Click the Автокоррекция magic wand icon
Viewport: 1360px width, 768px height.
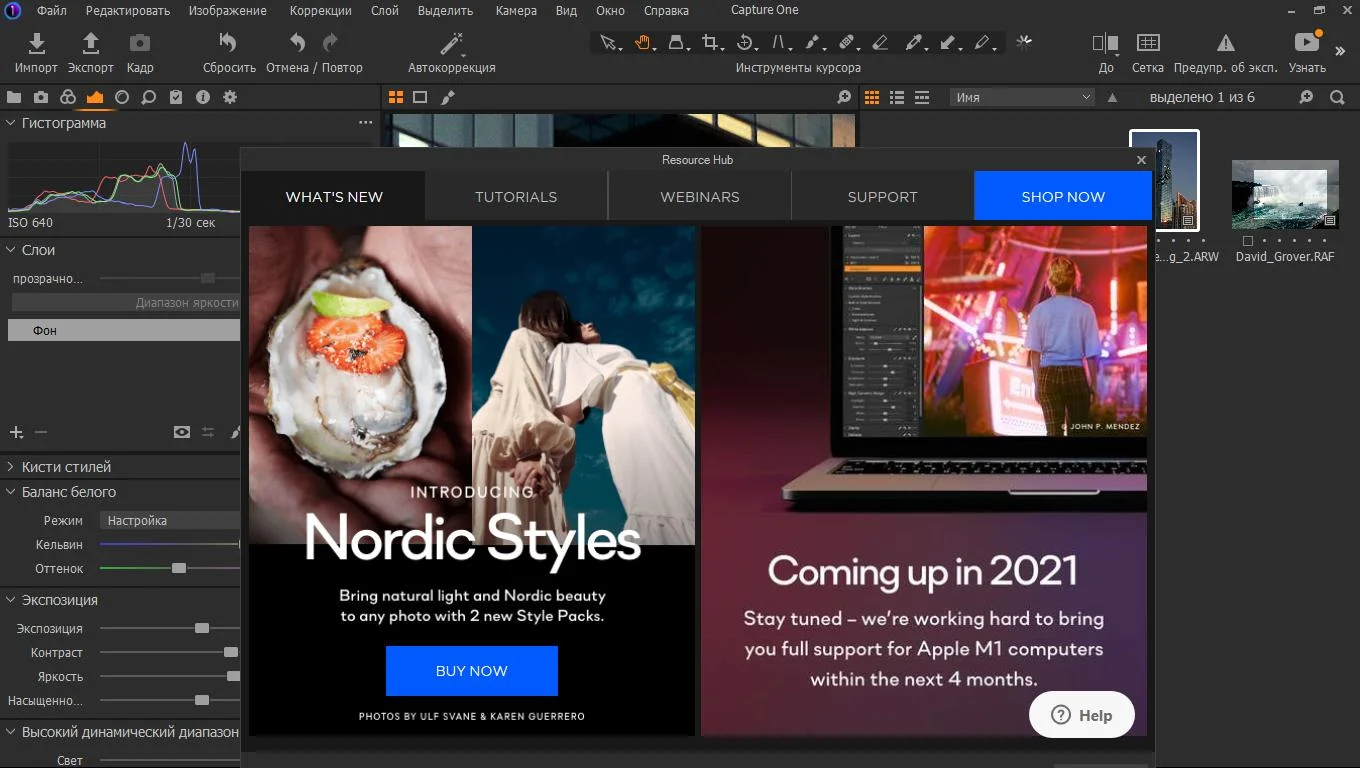pos(452,43)
